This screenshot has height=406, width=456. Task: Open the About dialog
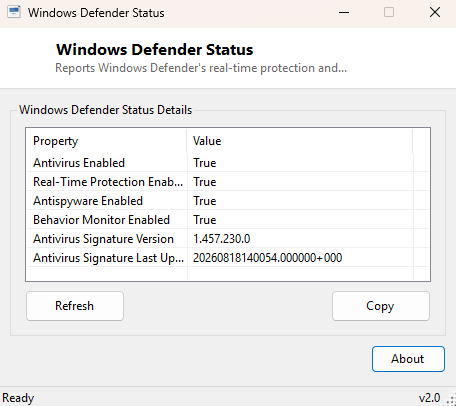408,359
